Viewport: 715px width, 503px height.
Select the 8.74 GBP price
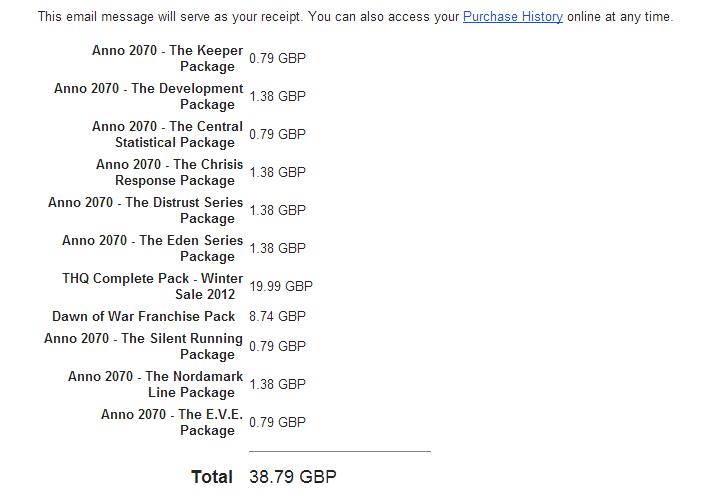277,317
